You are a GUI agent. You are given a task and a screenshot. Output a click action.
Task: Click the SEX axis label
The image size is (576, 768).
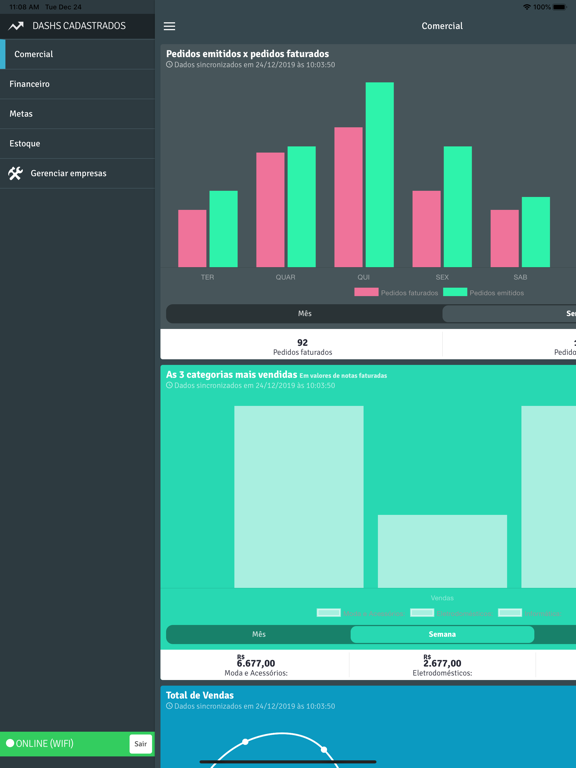(442, 277)
